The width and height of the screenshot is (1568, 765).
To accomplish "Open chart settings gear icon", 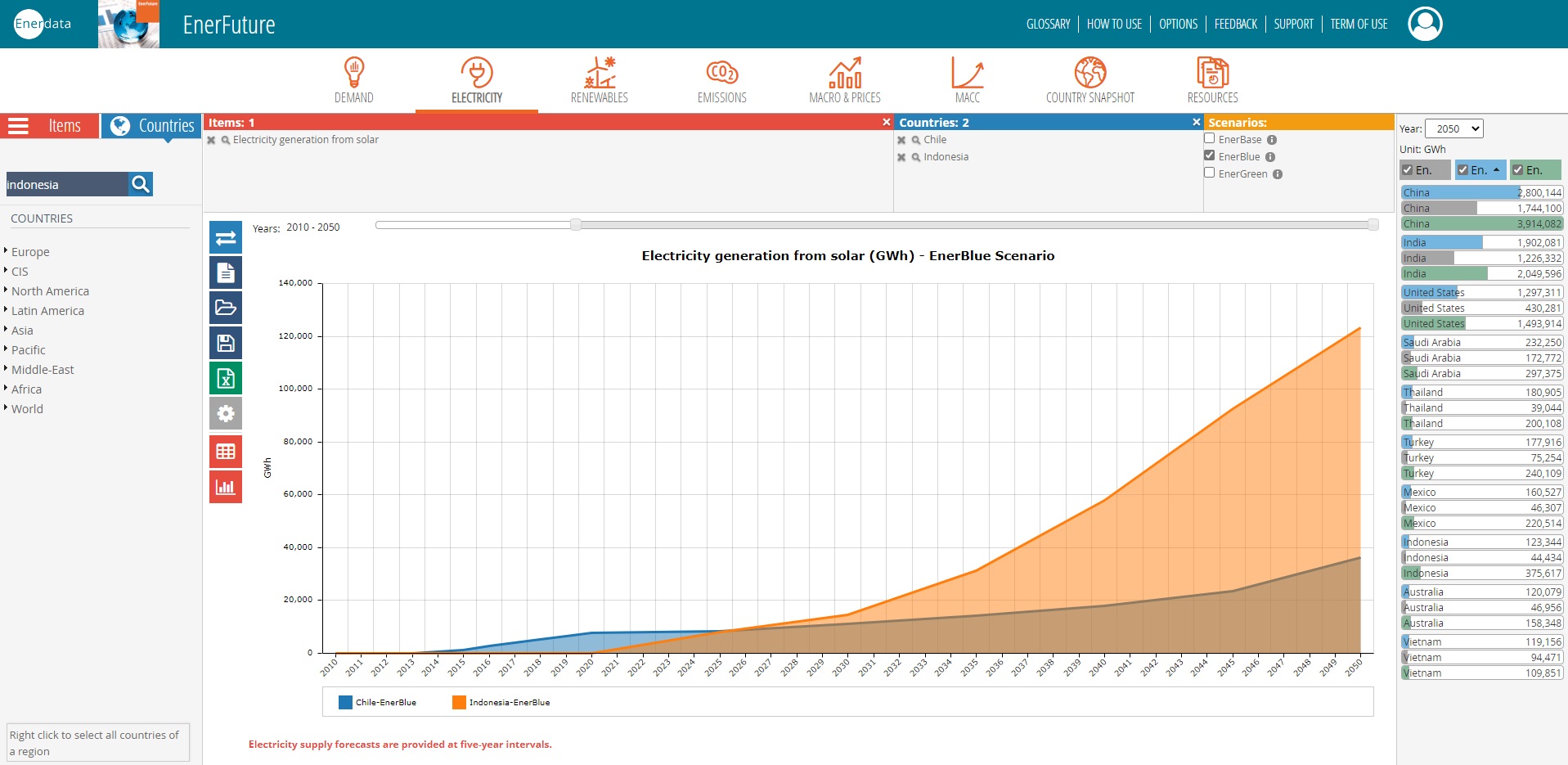I will tap(226, 414).
